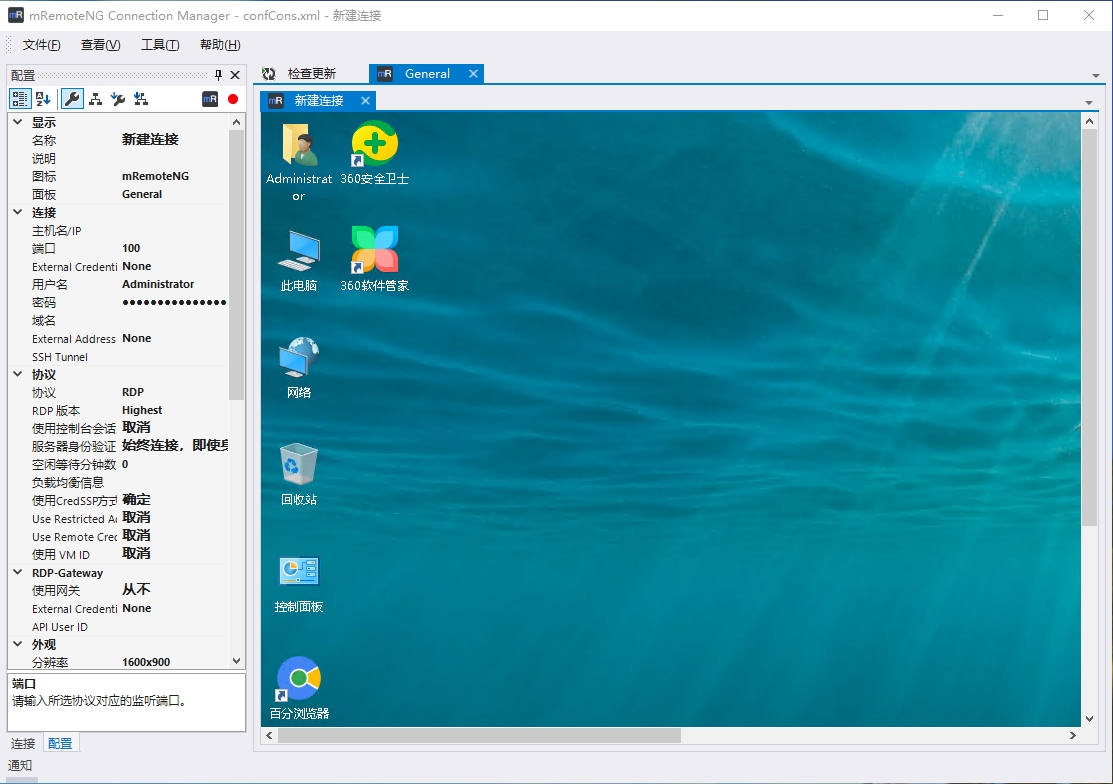Toggle 使用 VM ID value 取消
The image size is (1113, 784).
coord(136,554)
